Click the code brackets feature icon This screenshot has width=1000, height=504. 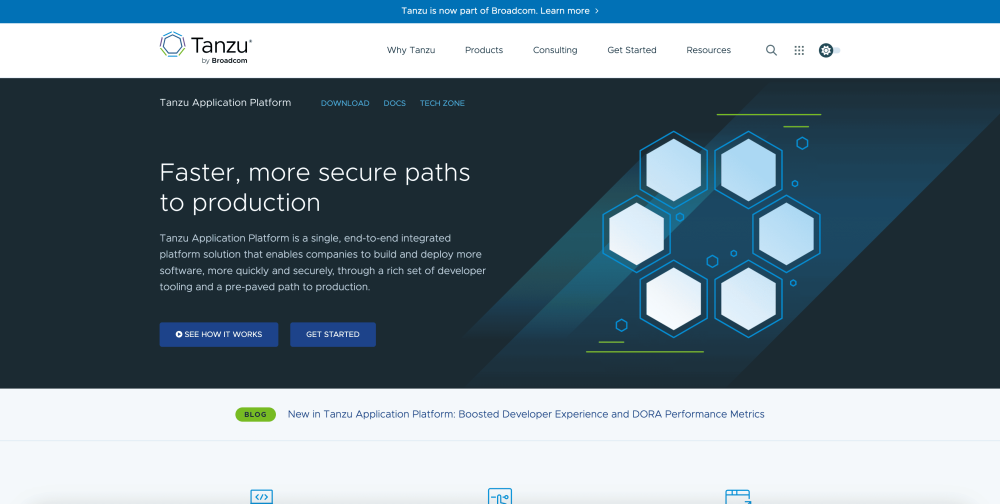click(261, 496)
